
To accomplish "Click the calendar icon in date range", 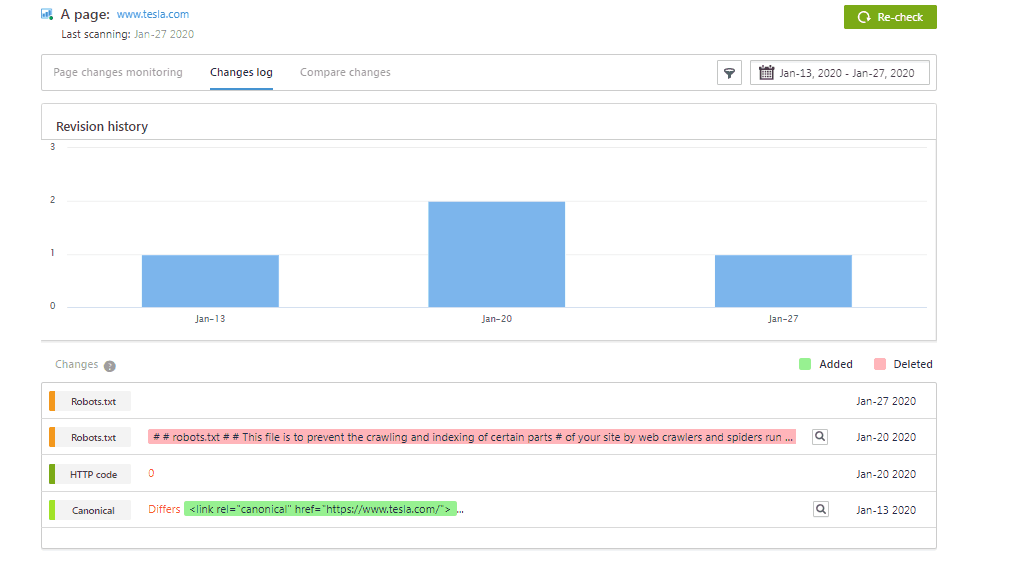I will click(x=766, y=73).
